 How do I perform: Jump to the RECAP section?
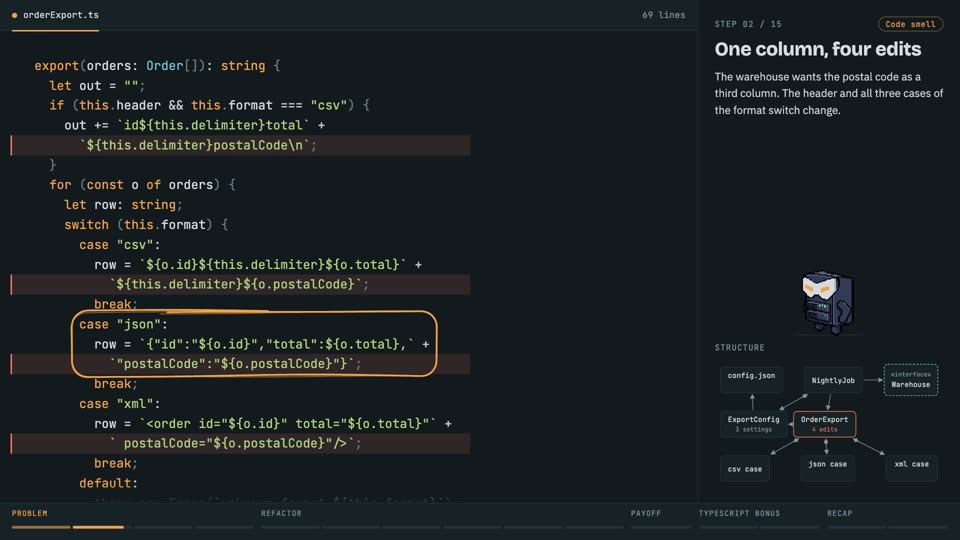pyautogui.click(x=839, y=513)
